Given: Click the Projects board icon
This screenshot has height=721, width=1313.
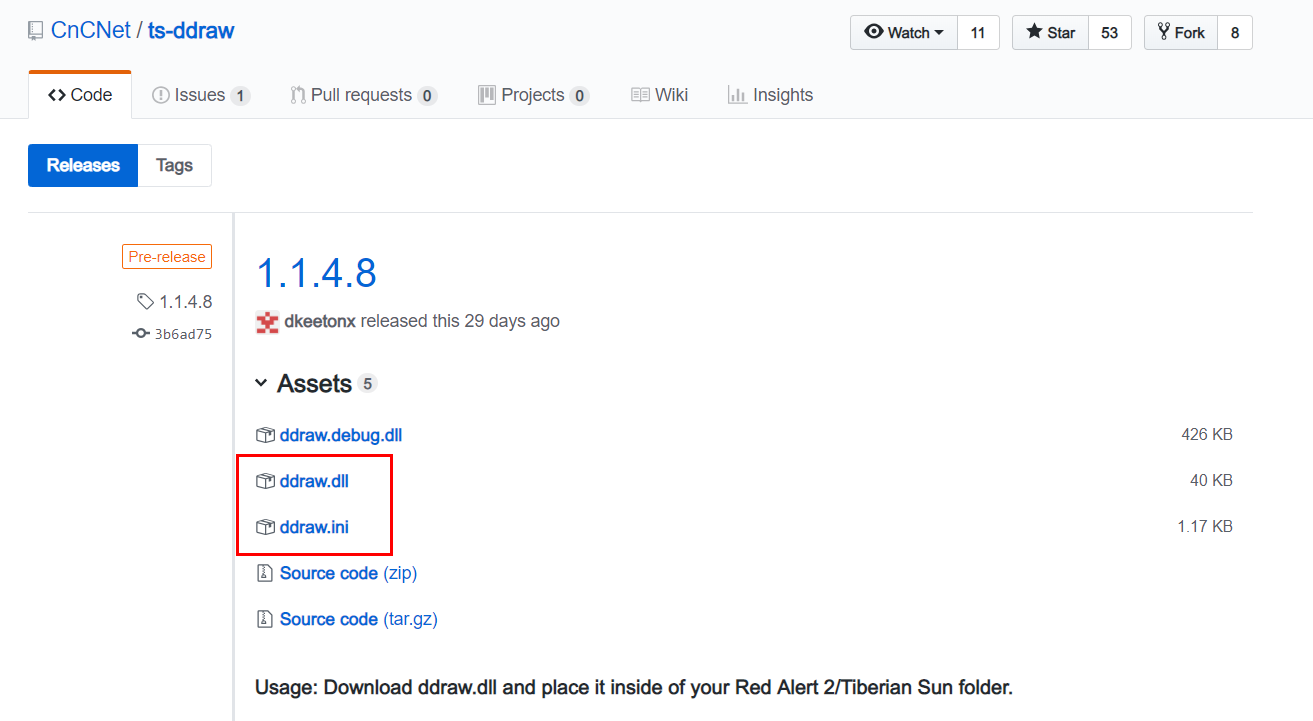Looking at the screenshot, I should pos(487,95).
